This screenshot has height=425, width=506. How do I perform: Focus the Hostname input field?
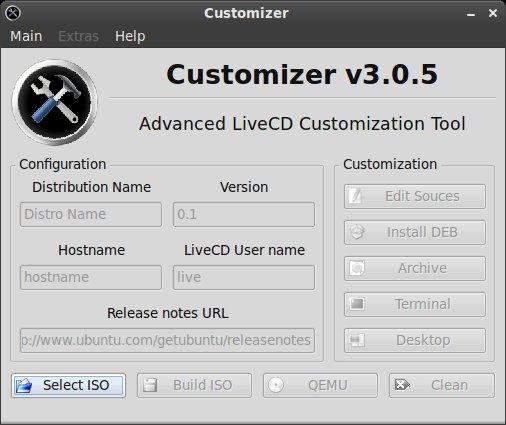coord(91,277)
